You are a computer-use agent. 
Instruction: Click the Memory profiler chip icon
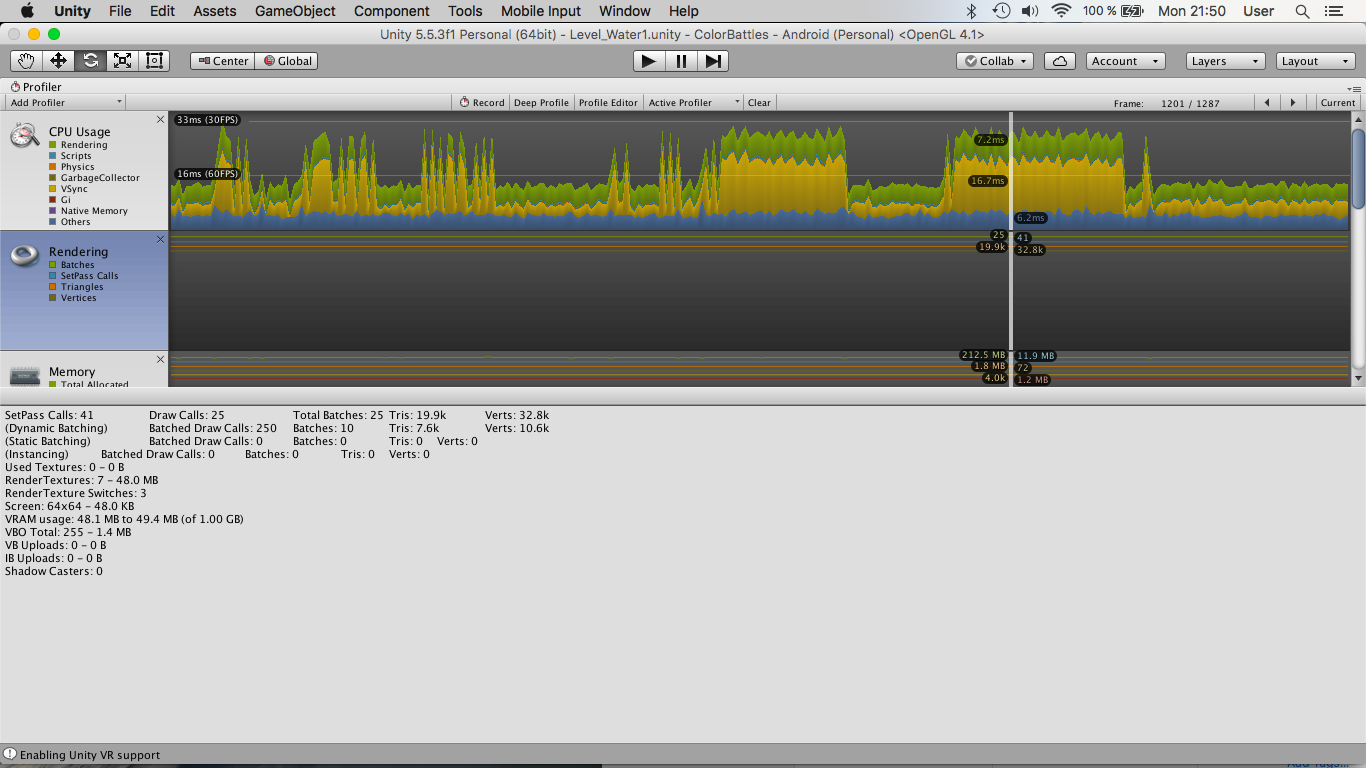point(25,375)
